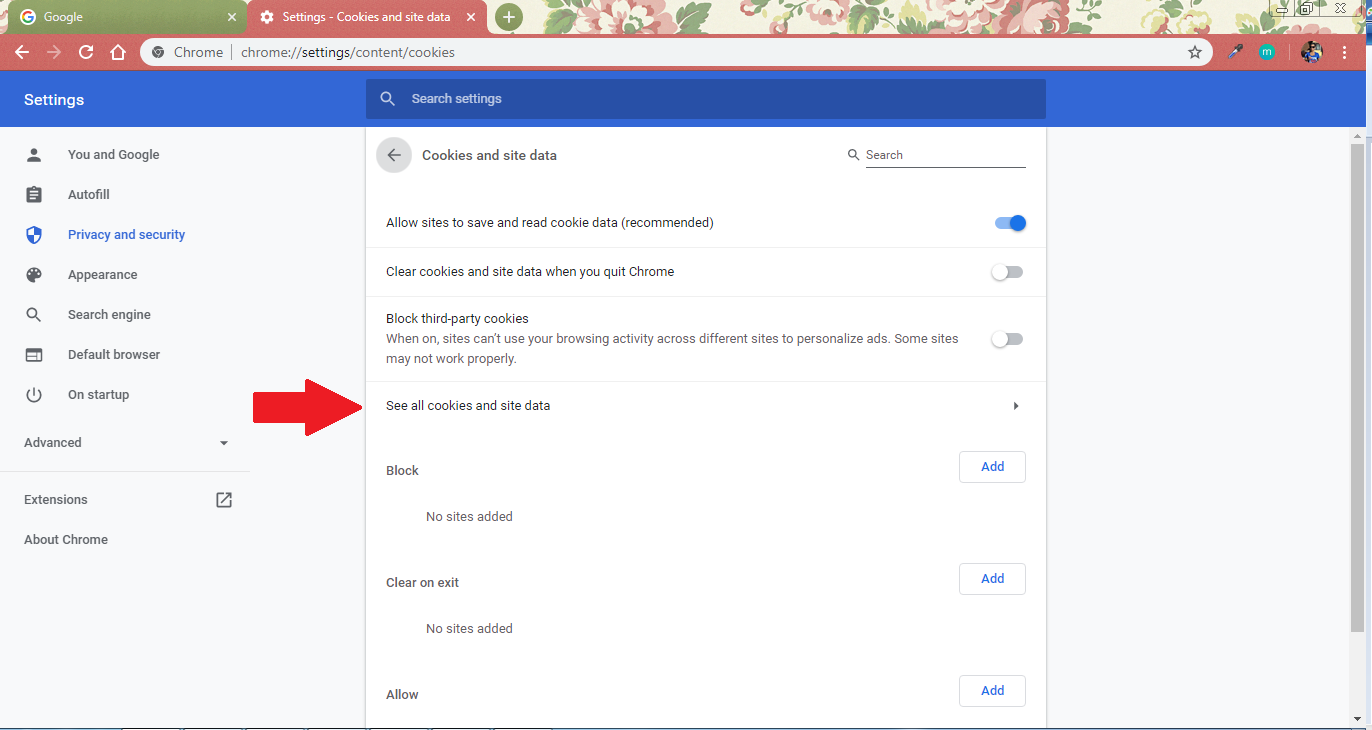The image size is (1372, 730).
Task: Focus the cookies Search field
Action: [945, 155]
